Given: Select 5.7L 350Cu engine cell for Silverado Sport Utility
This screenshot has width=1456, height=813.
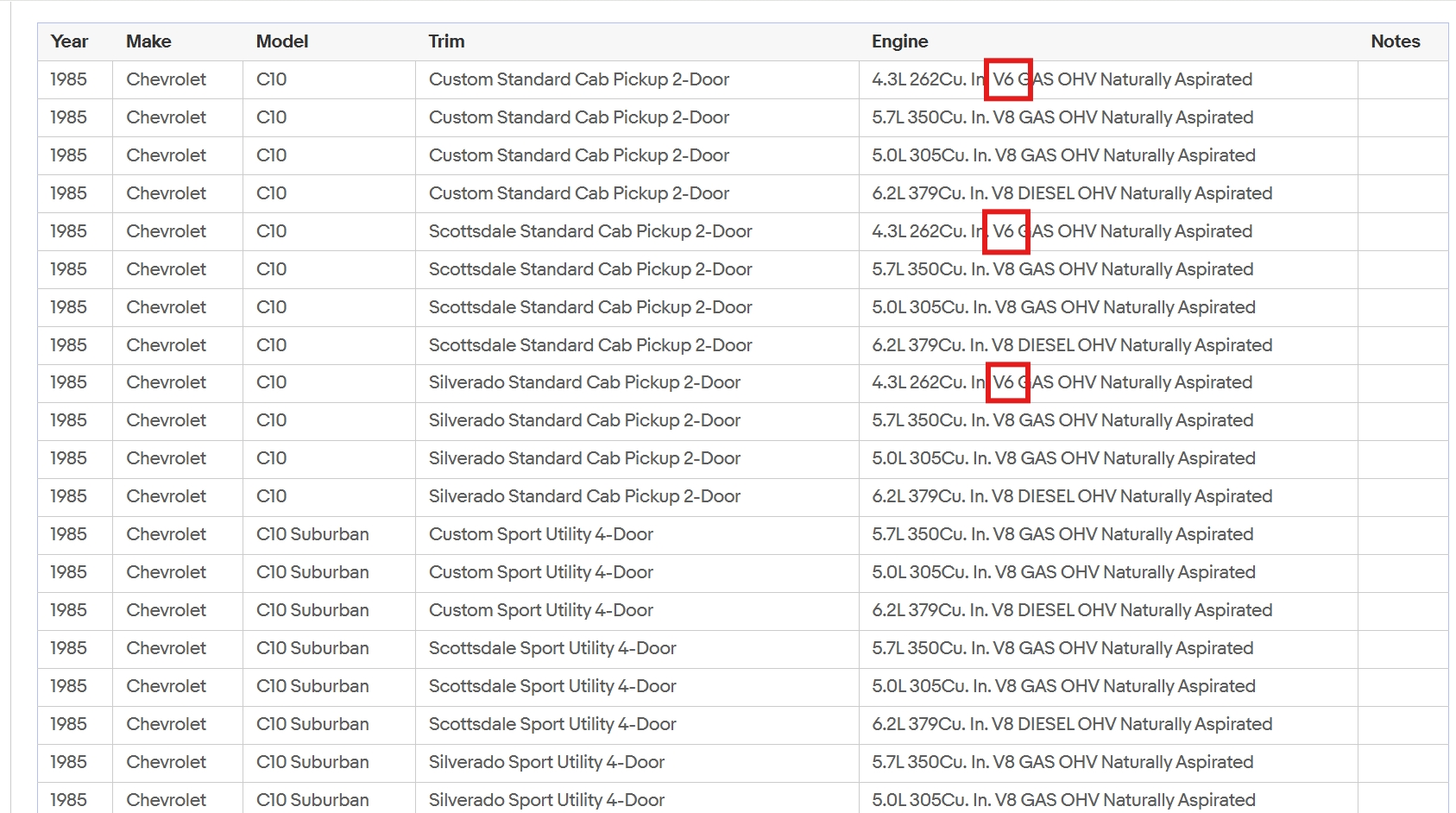Looking at the screenshot, I should pyautogui.click(x=1108, y=762).
